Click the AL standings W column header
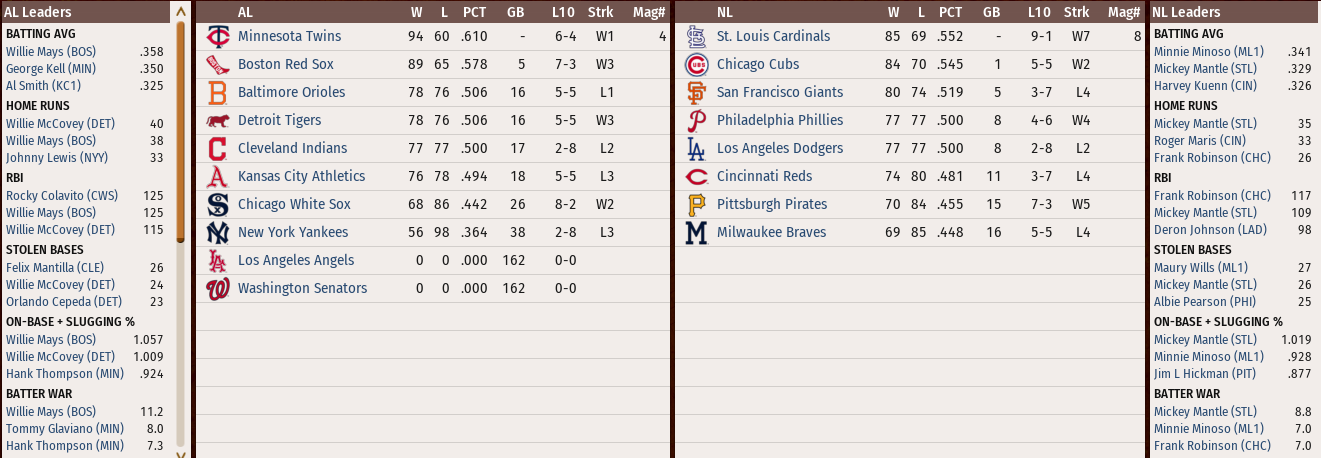 click(x=416, y=12)
